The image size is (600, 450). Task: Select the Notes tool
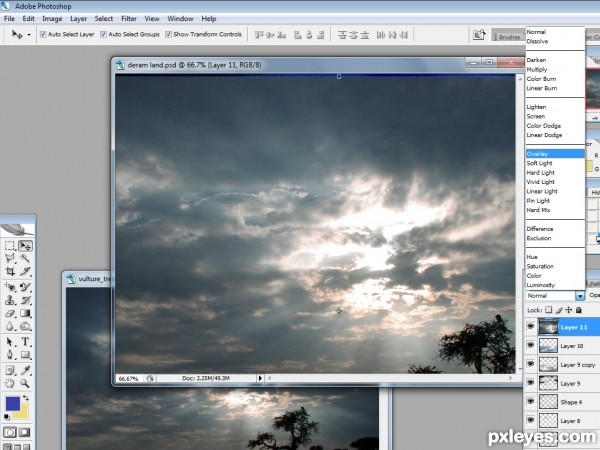click(x=10, y=370)
